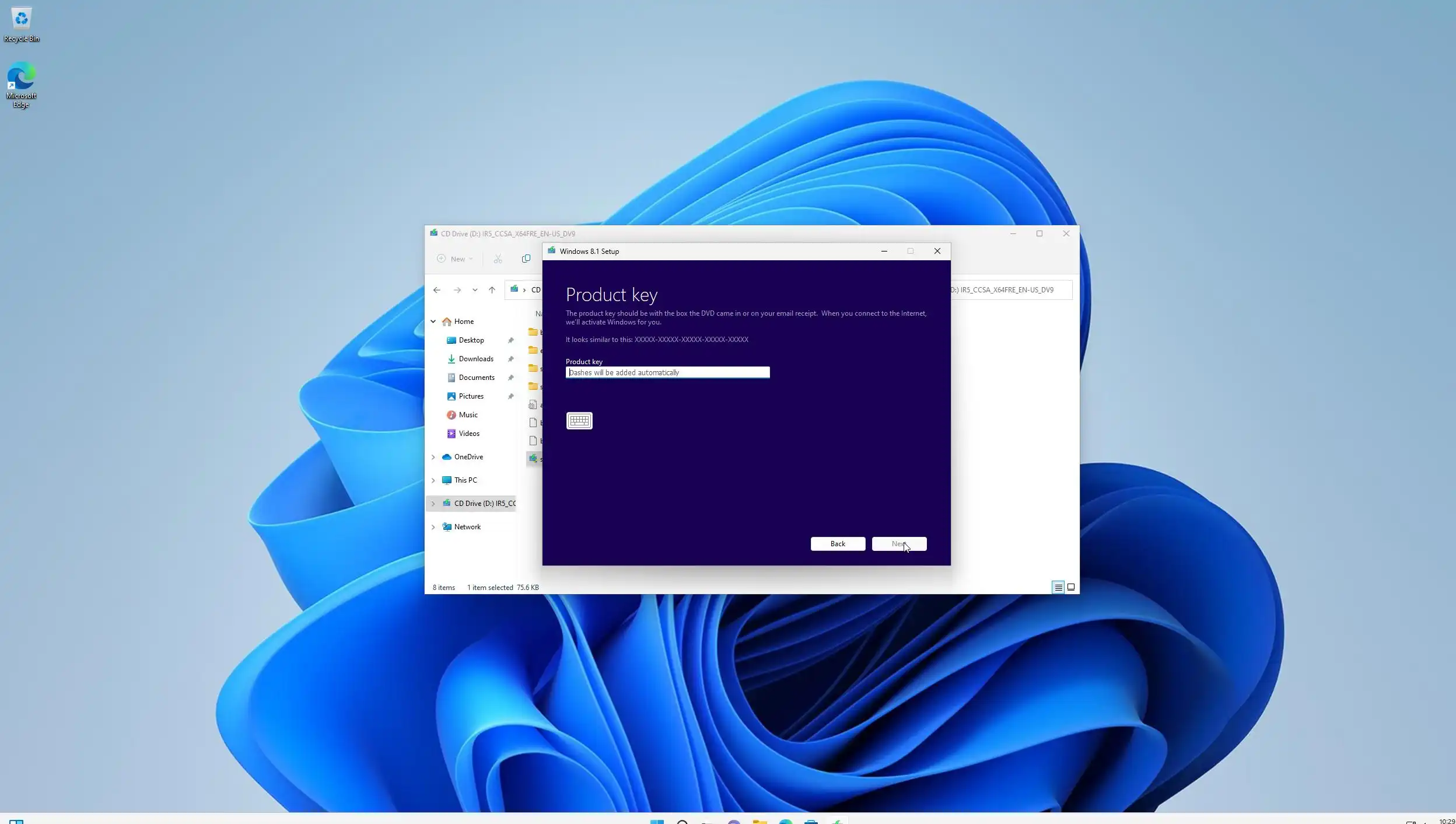Expand the OneDrive tree node
1456x824 pixels.
pyautogui.click(x=433, y=457)
